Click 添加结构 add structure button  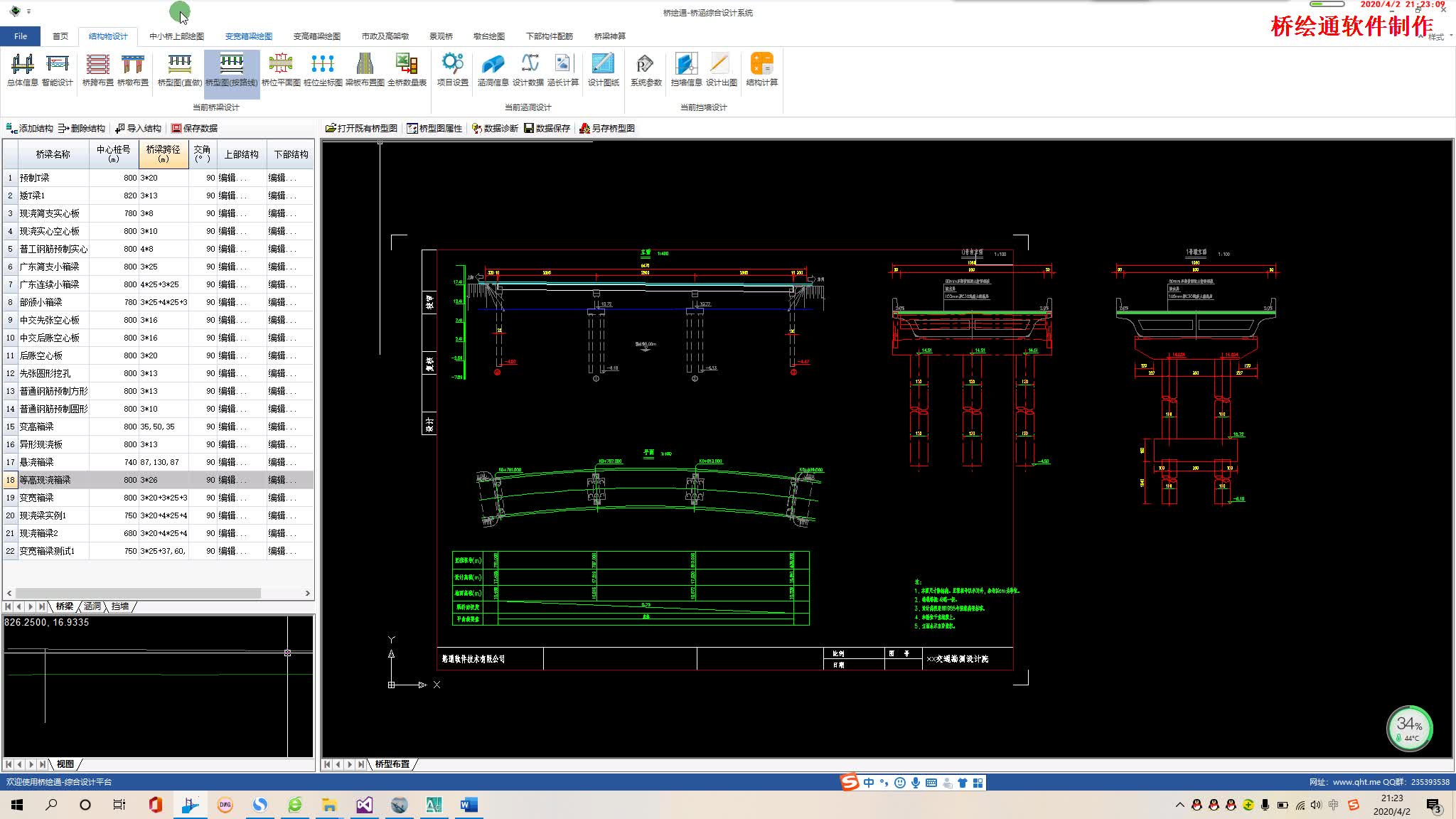click(x=30, y=129)
